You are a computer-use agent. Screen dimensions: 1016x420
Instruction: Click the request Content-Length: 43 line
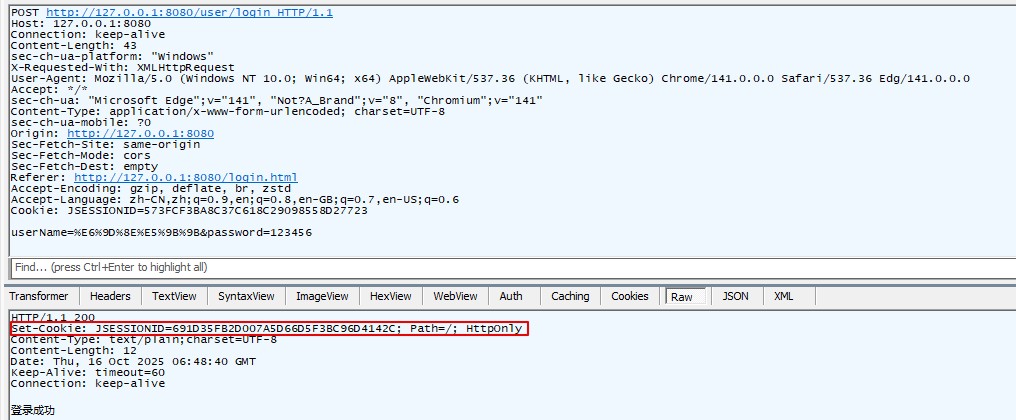coord(73,45)
